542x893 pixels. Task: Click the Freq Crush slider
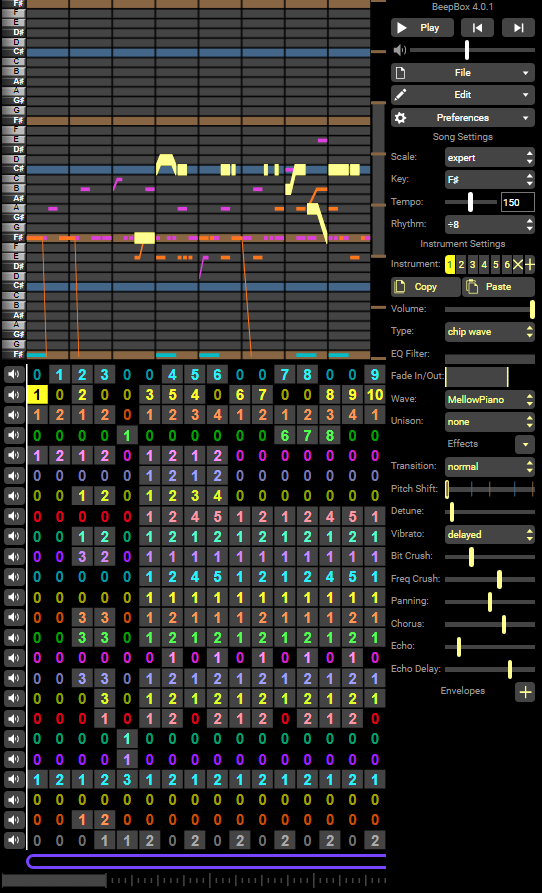tap(490, 579)
